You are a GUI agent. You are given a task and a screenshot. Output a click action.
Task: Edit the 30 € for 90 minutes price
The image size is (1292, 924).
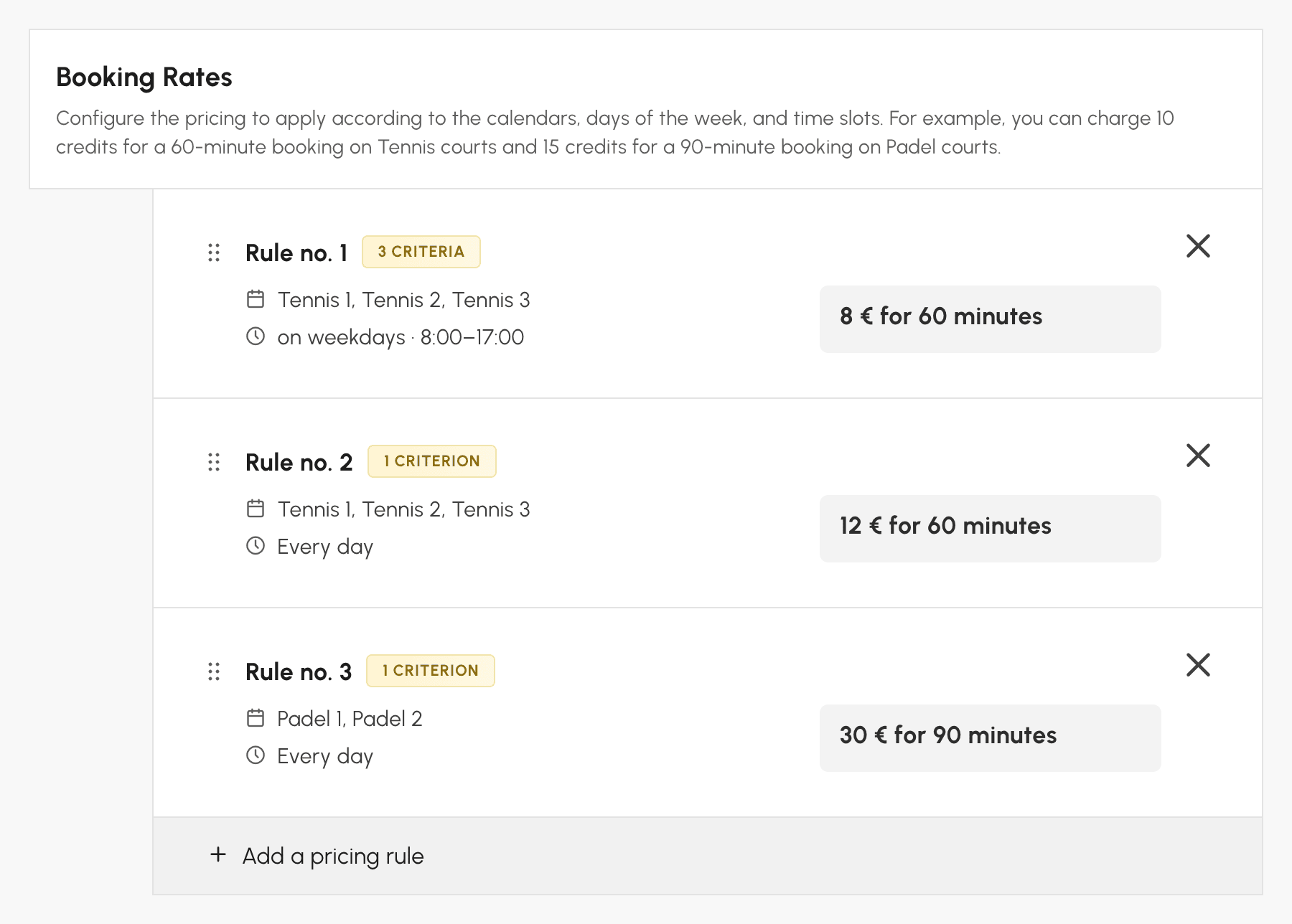[990, 738]
